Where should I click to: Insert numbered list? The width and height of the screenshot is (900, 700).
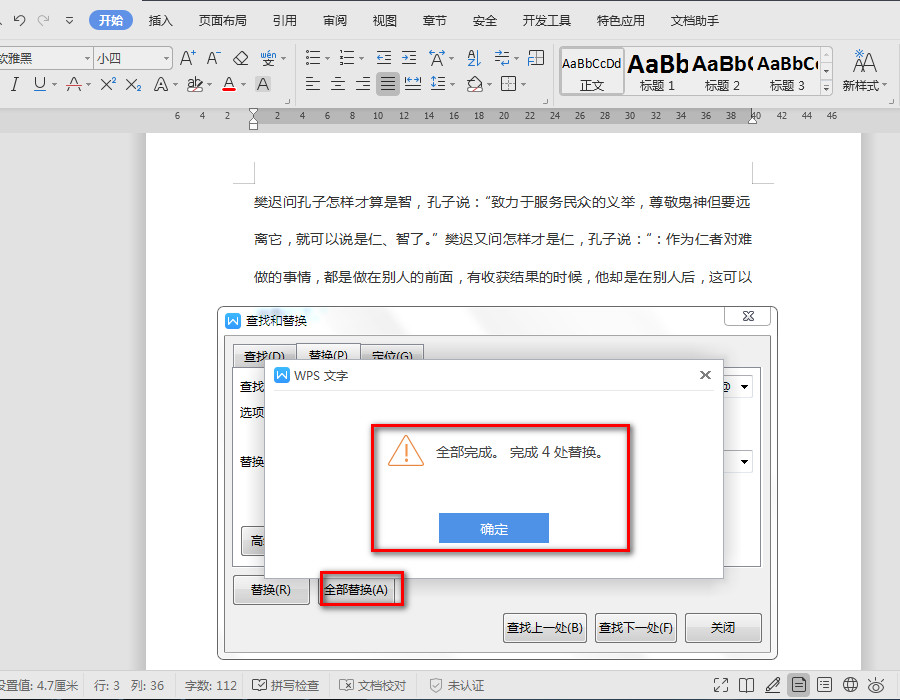347,58
